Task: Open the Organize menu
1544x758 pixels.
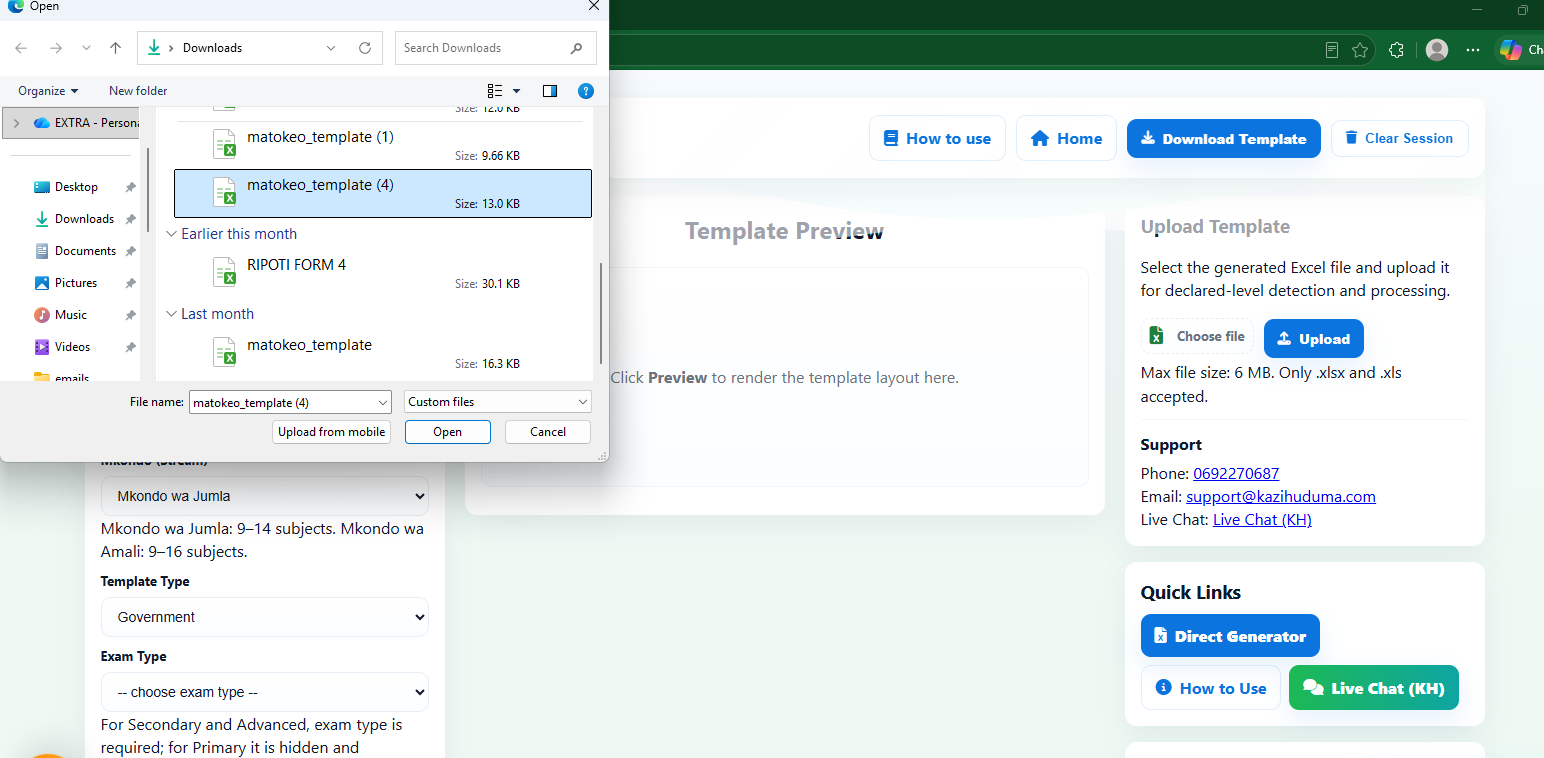Action: click(x=48, y=91)
